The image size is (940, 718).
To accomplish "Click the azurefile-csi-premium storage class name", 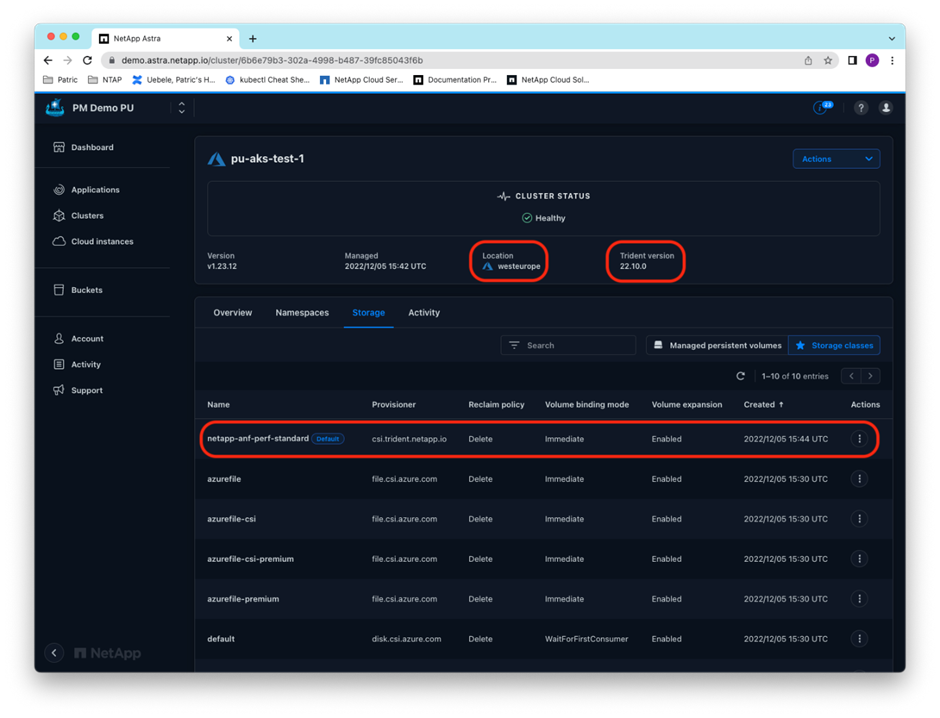I will tap(251, 559).
